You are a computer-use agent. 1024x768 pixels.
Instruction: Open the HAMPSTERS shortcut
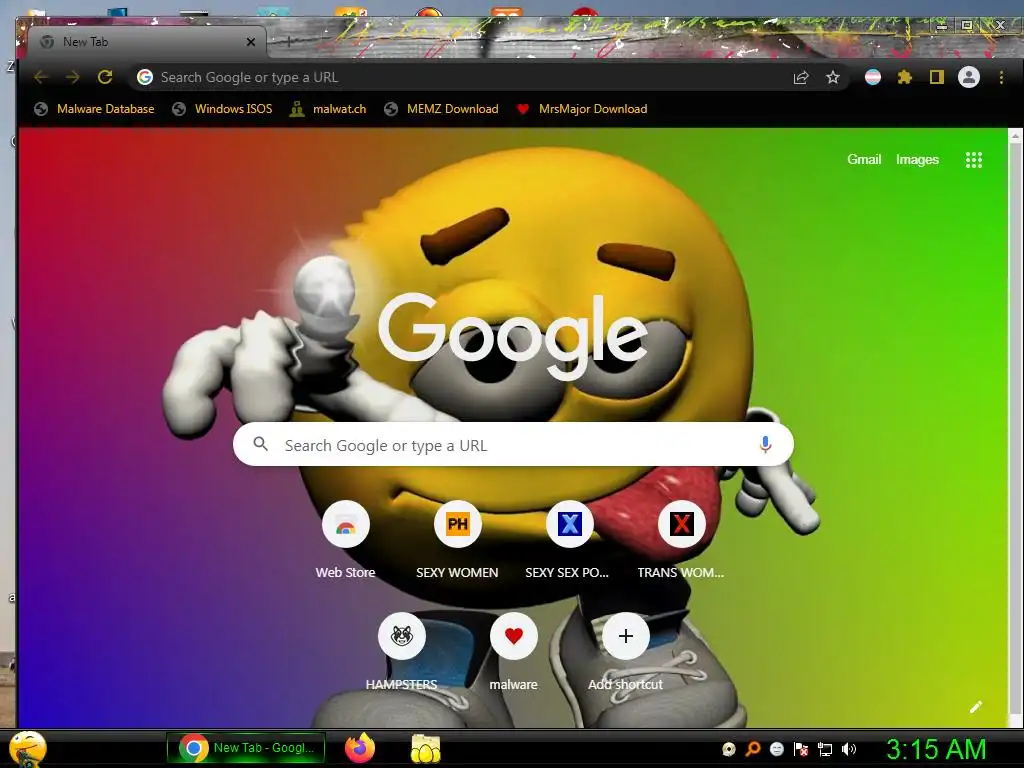402,652
